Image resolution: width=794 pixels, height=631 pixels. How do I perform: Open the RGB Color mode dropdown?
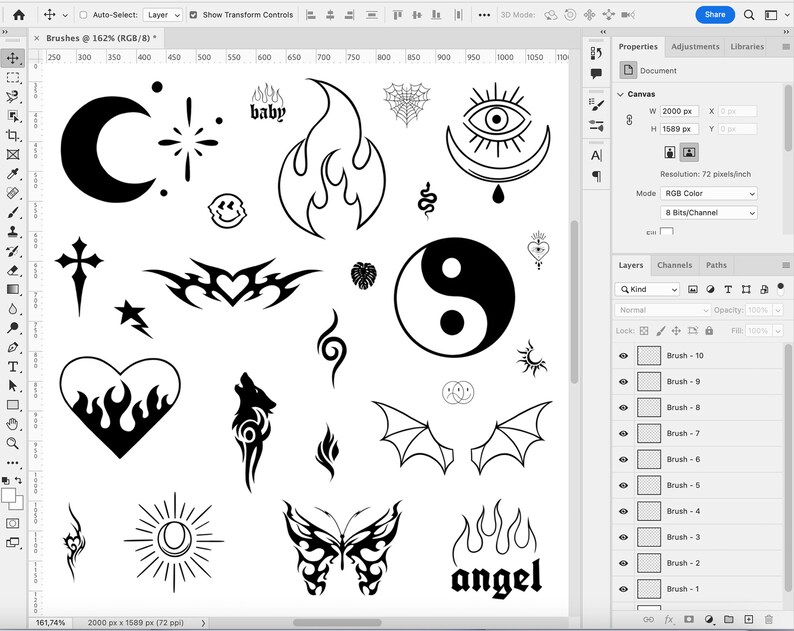pos(708,193)
